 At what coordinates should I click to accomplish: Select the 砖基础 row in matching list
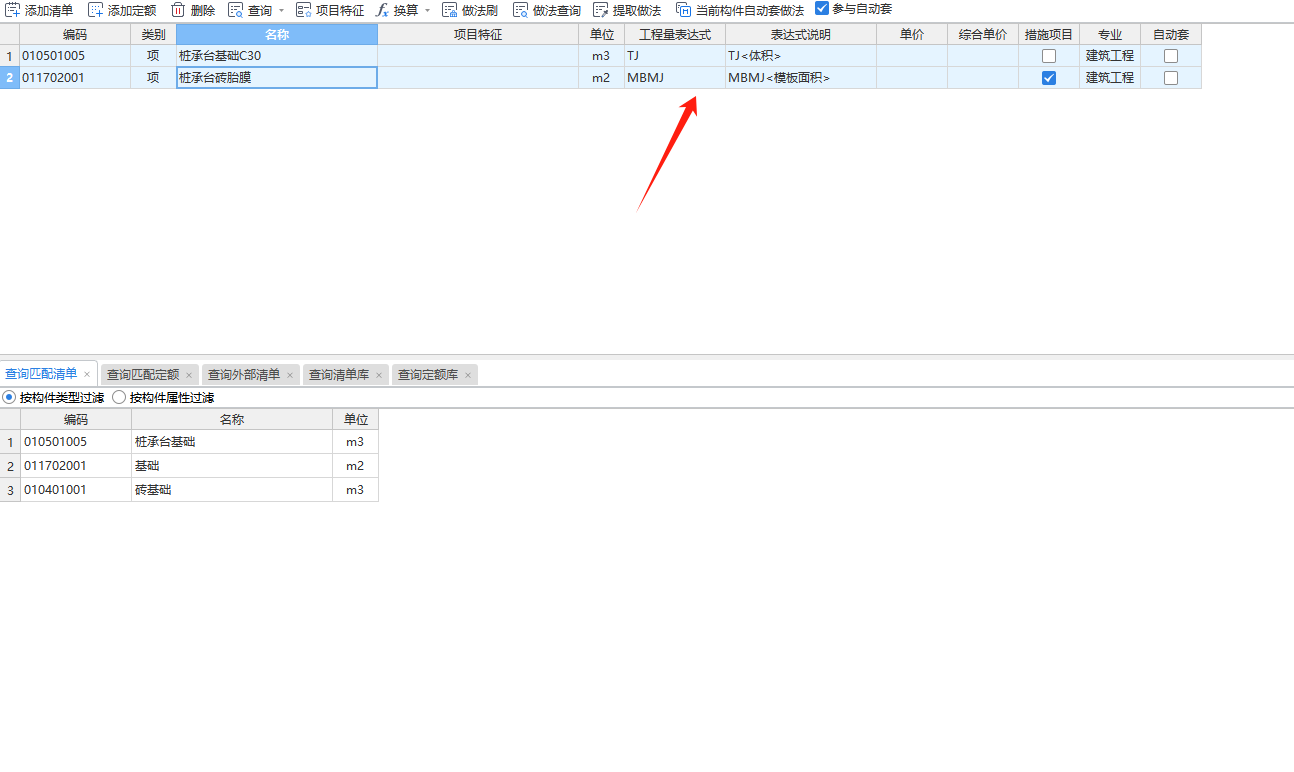coord(189,490)
